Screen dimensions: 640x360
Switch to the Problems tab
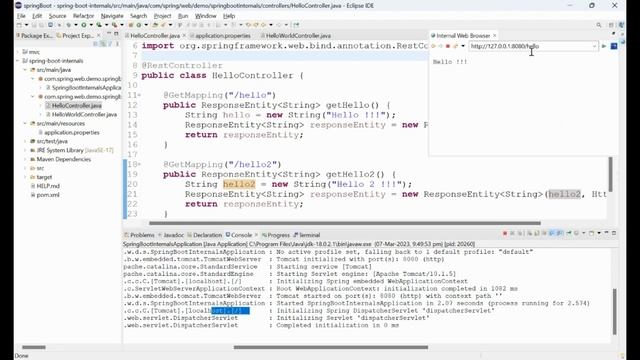pos(139,235)
